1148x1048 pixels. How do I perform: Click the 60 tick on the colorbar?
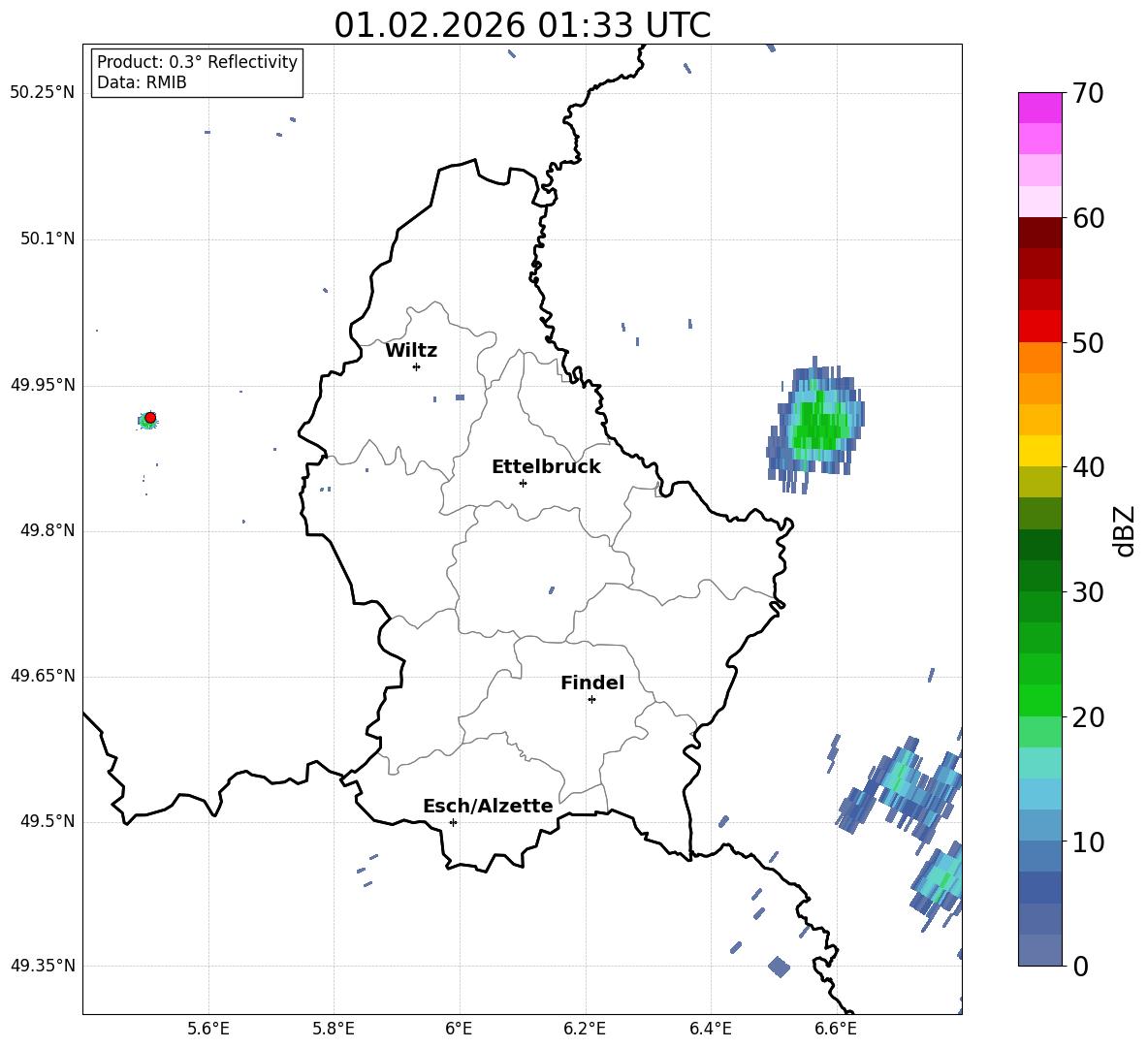click(1088, 218)
